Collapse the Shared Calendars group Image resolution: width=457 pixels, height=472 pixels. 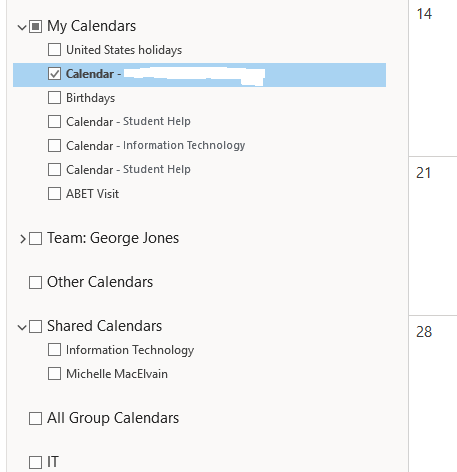22,327
